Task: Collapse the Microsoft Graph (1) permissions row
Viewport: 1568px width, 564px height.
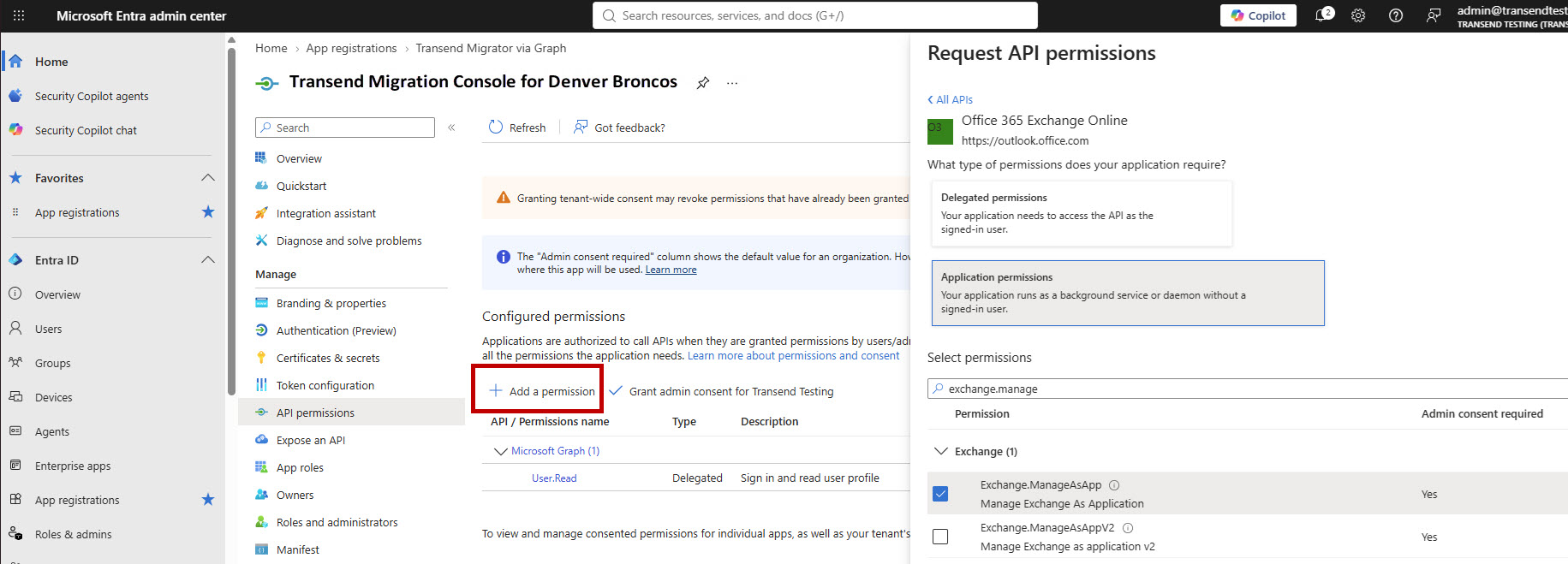Action: pyautogui.click(x=500, y=451)
